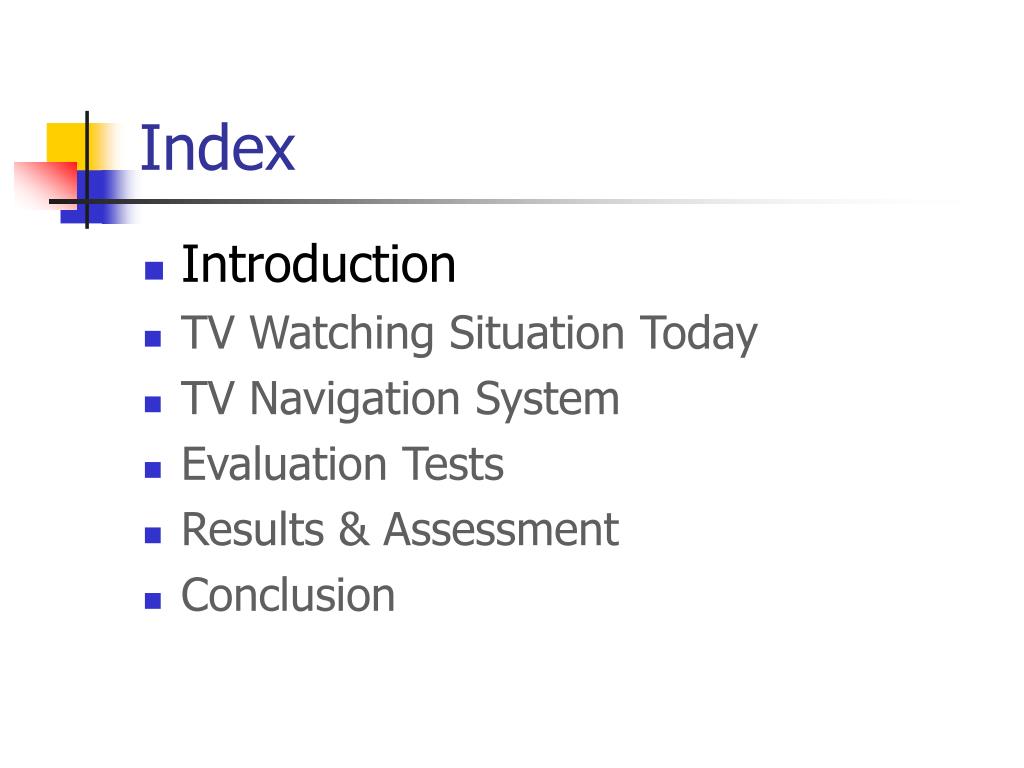Viewport: 1024px width, 768px height.
Task: Select the bullet marker before Results & Assessment
Action: [153, 535]
